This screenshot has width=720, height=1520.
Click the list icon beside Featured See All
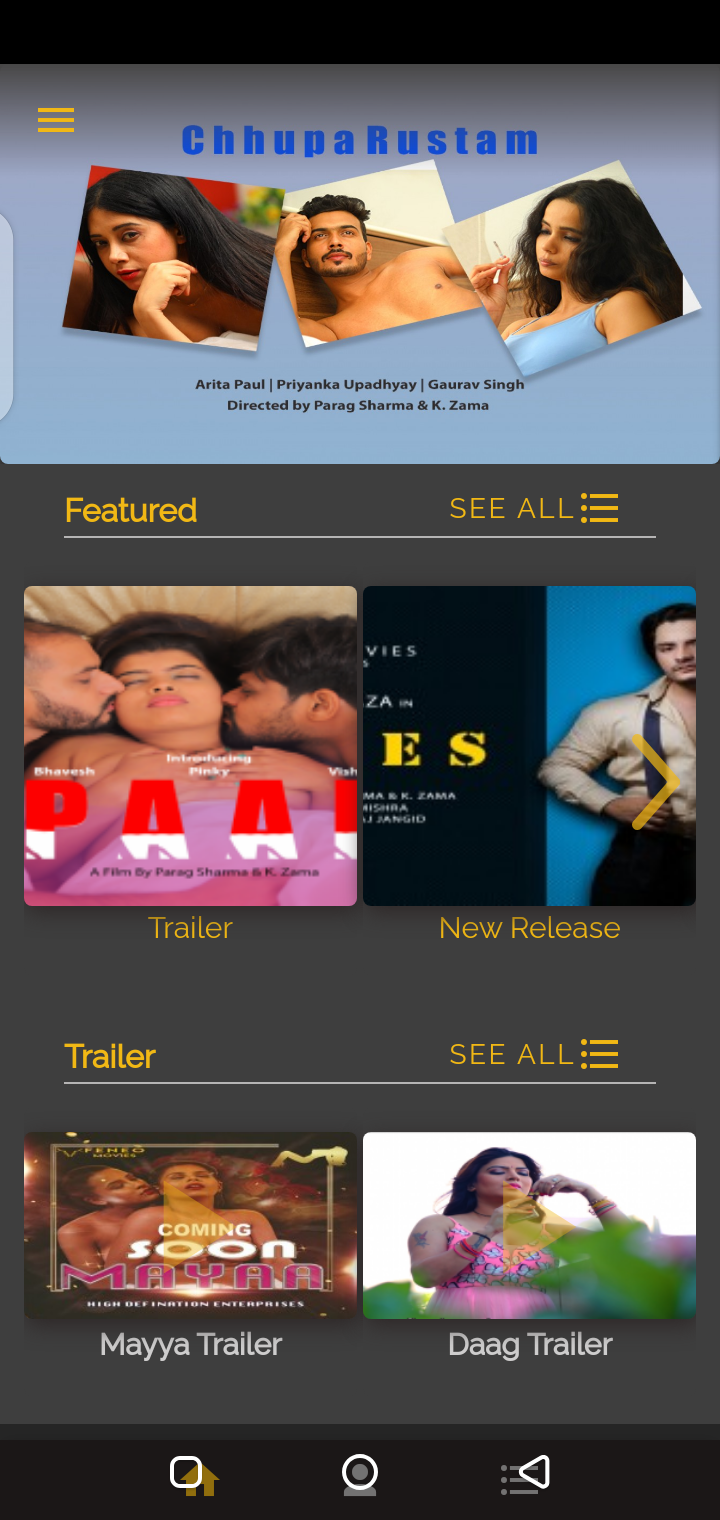[x=599, y=508]
